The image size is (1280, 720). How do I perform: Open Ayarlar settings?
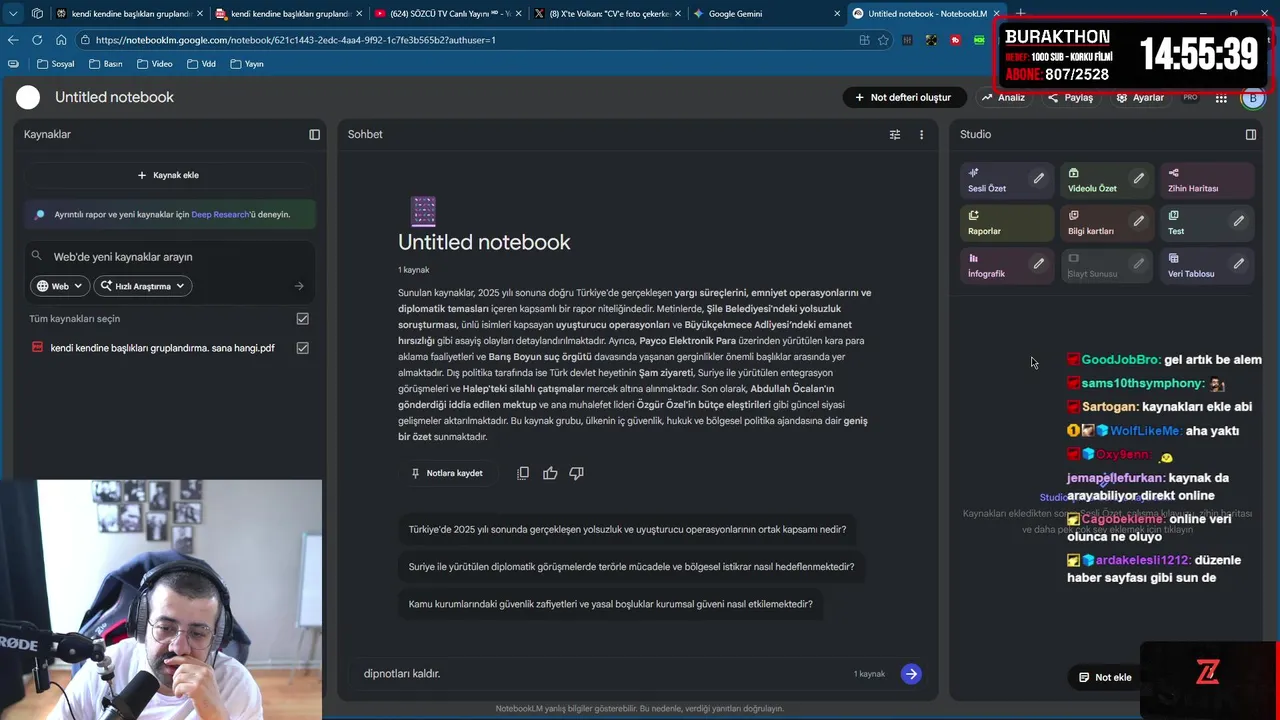click(x=1140, y=97)
